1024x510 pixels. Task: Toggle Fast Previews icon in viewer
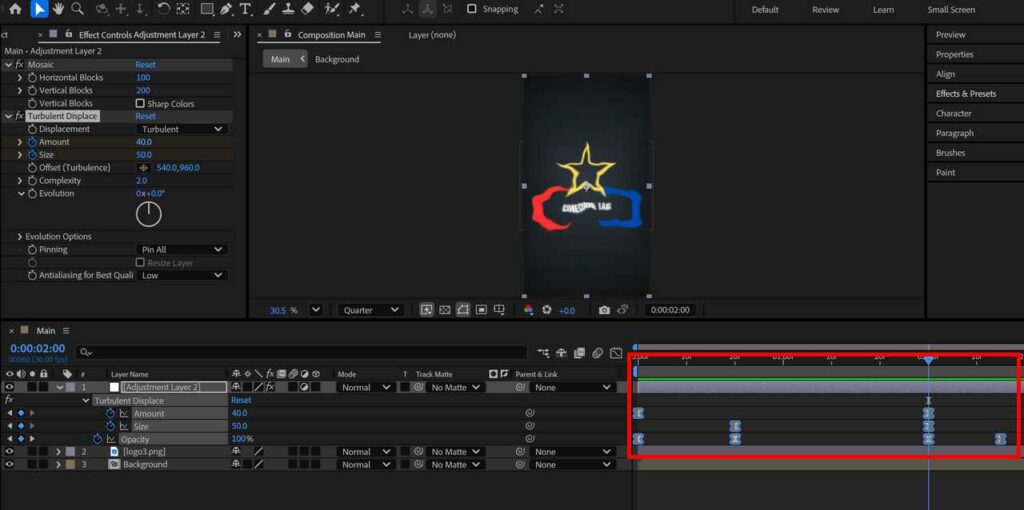click(426, 310)
